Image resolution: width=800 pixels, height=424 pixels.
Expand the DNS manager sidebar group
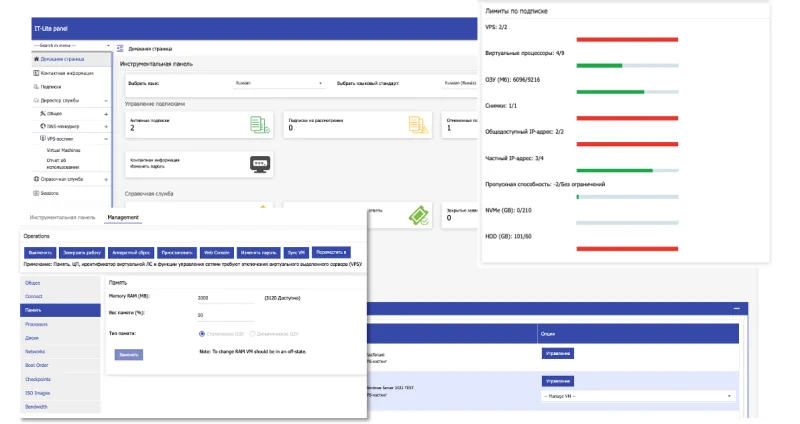tap(106, 126)
